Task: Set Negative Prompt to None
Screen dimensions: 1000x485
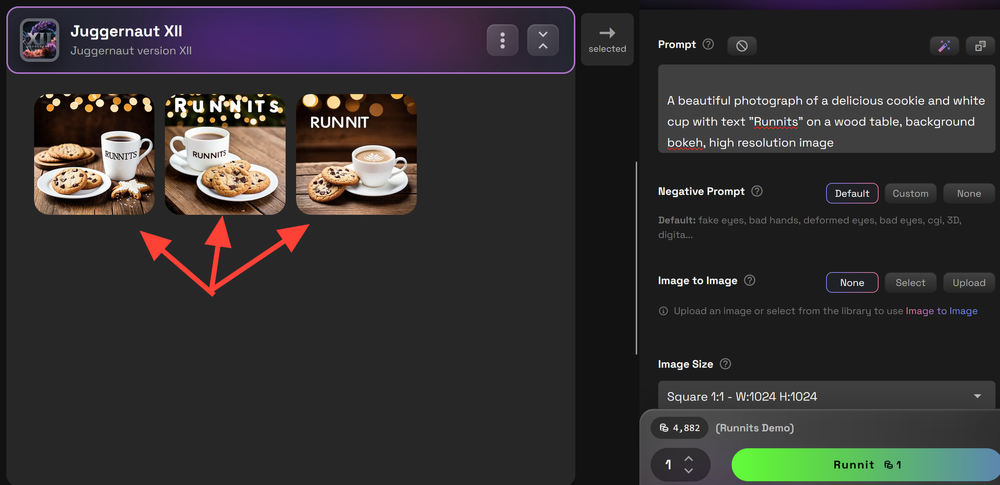Action: [968, 193]
